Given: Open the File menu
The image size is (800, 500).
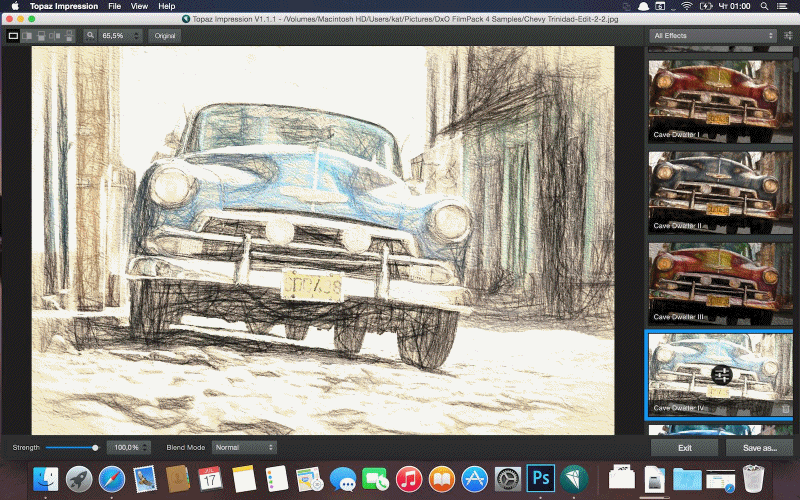Looking at the screenshot, I should [114, 6].
